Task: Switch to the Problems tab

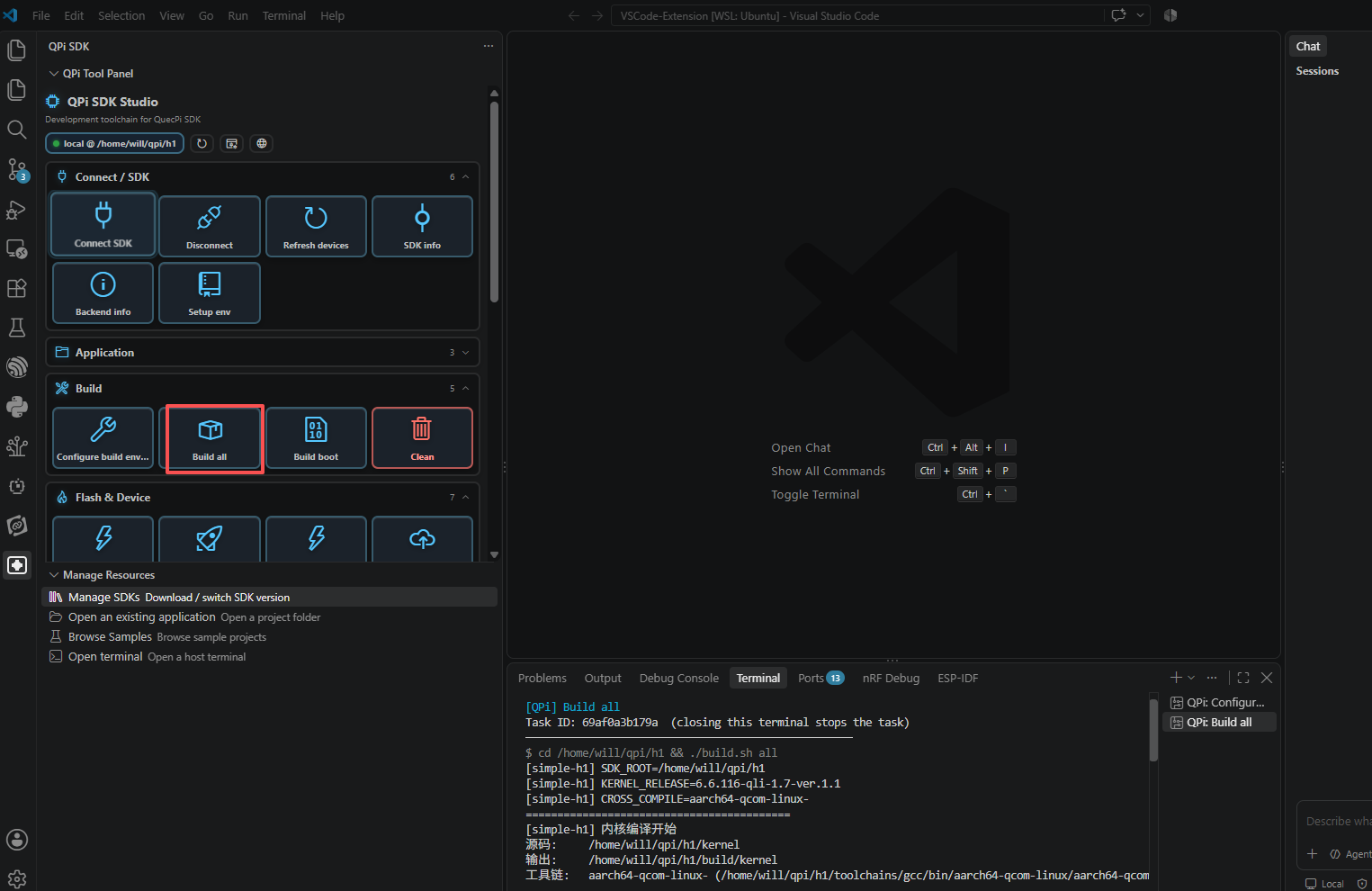Action: (x=543, y=678)
